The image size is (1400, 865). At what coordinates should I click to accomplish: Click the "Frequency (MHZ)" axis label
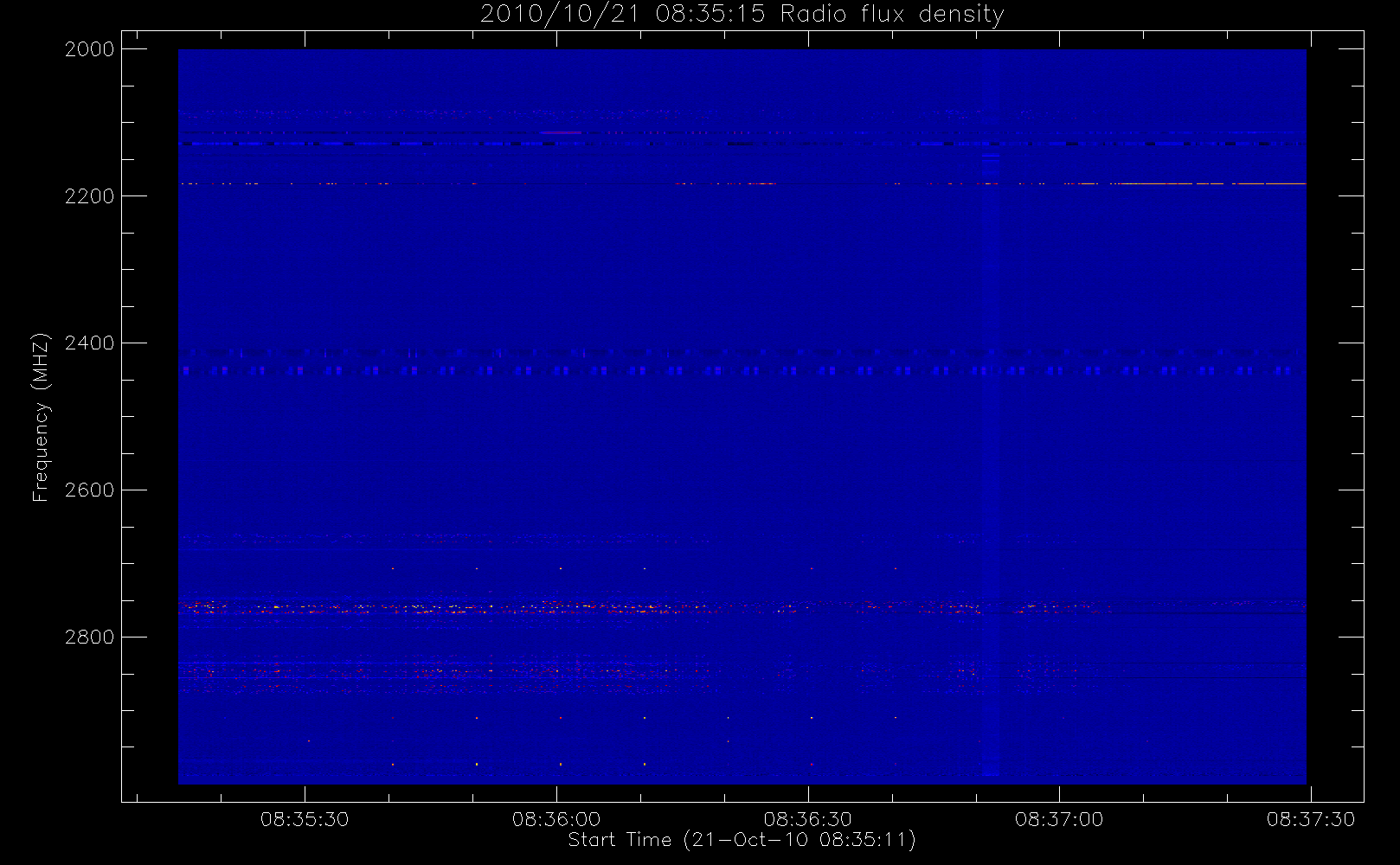pyautogui.click(x=40, y=417)
